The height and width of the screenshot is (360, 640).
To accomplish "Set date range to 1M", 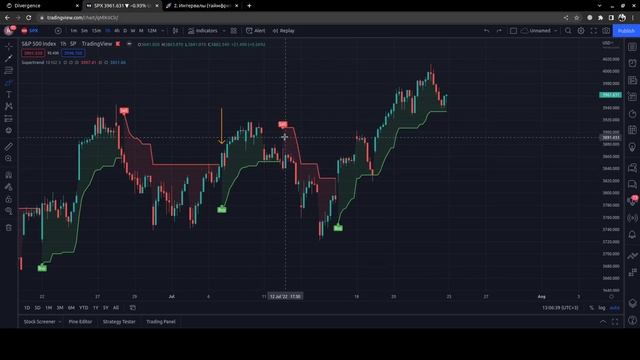I will [x=49, y=308].
